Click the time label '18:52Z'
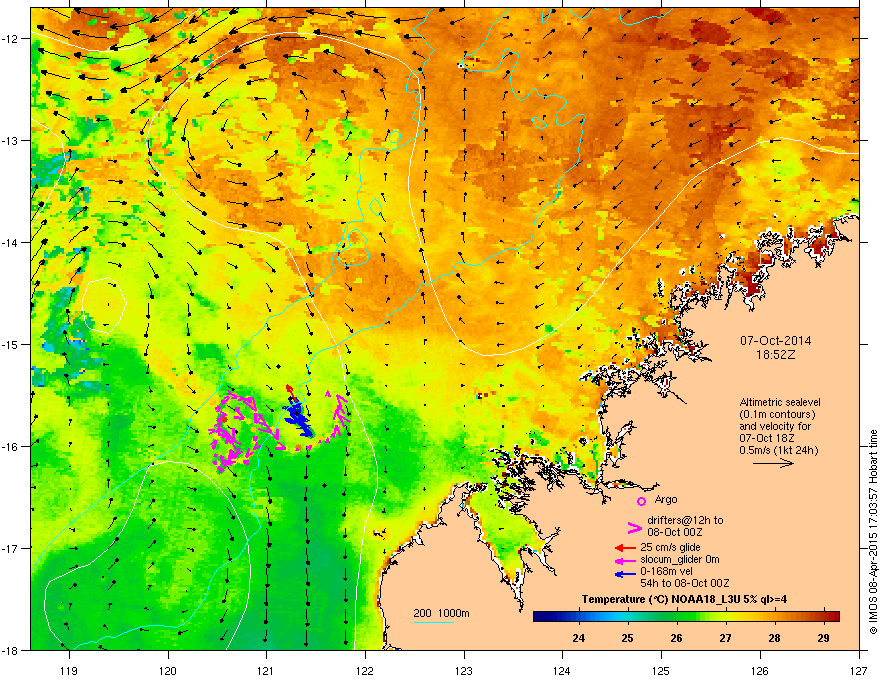 pos(775,355)
